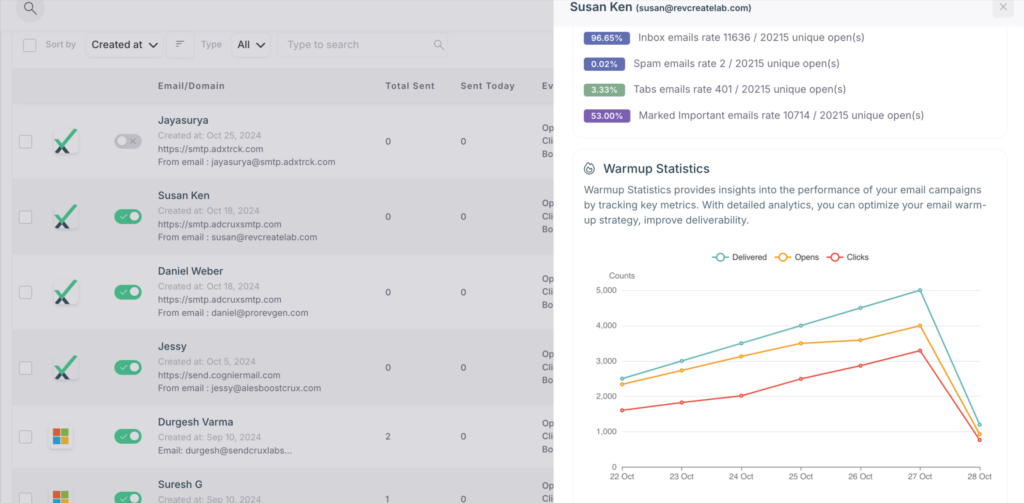This screenshot has height=503, width=1024.
Task: Toggle the Delivered series in the chart legend
Action: tap(740, 257)
